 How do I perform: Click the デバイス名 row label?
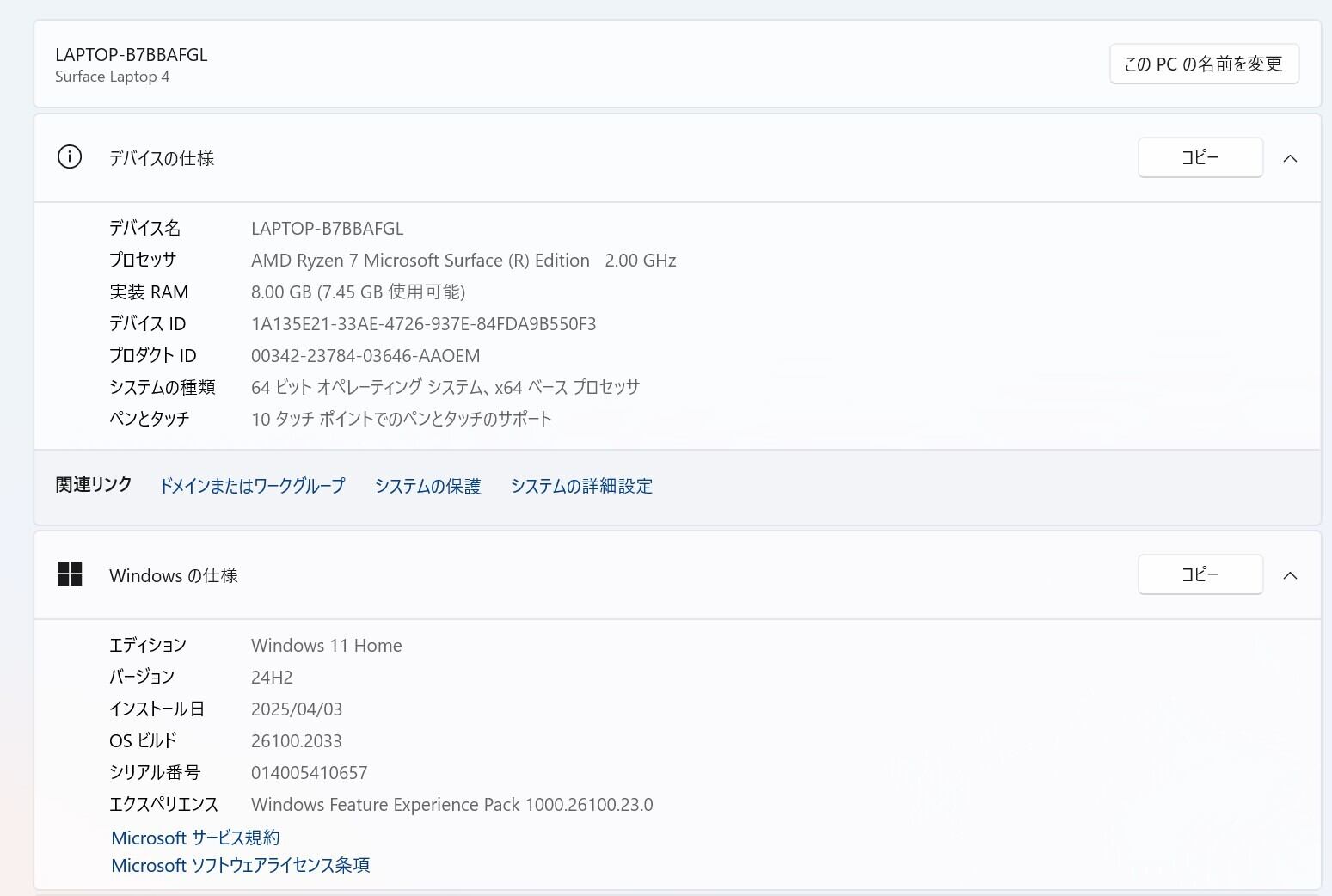click(145, 229)
